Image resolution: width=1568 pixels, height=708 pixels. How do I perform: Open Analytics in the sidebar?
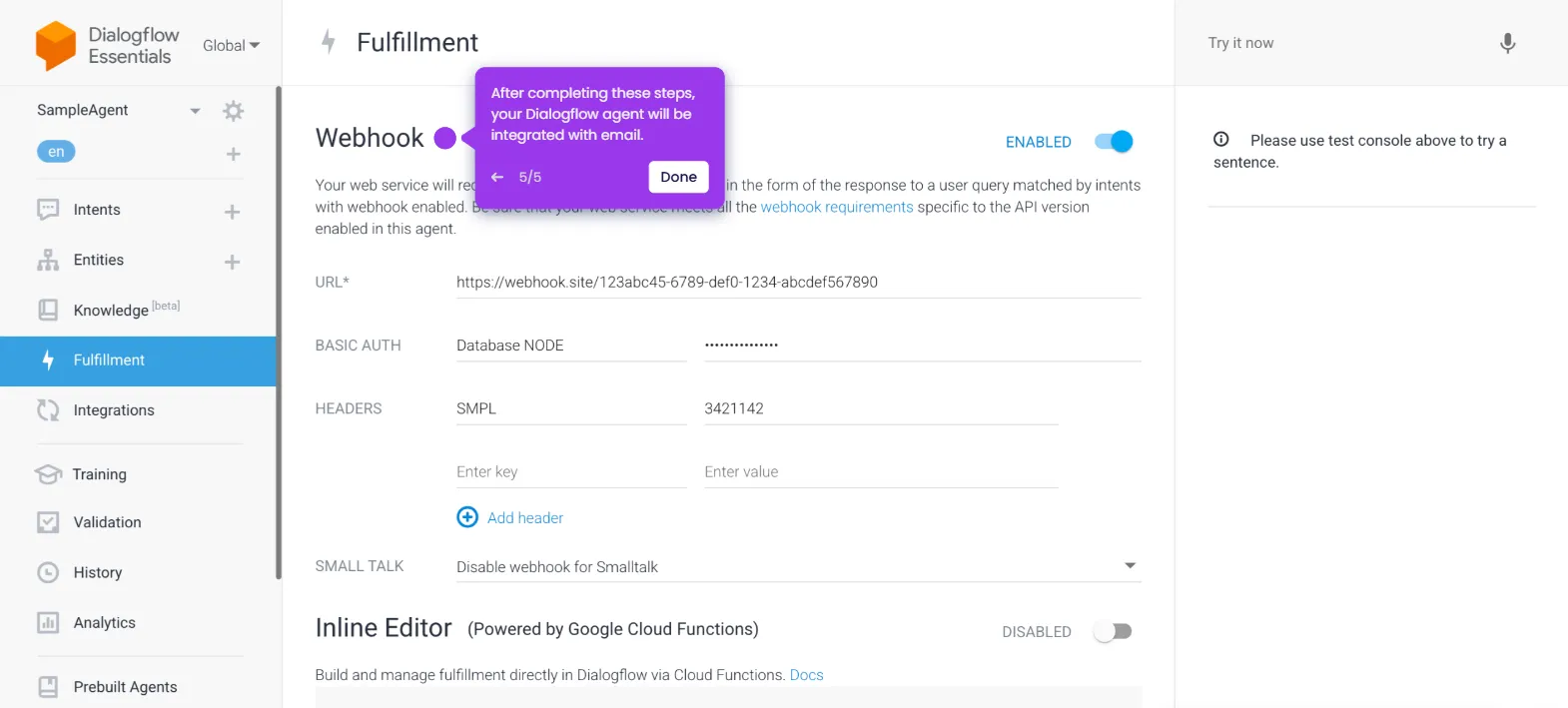coord(105,622)
